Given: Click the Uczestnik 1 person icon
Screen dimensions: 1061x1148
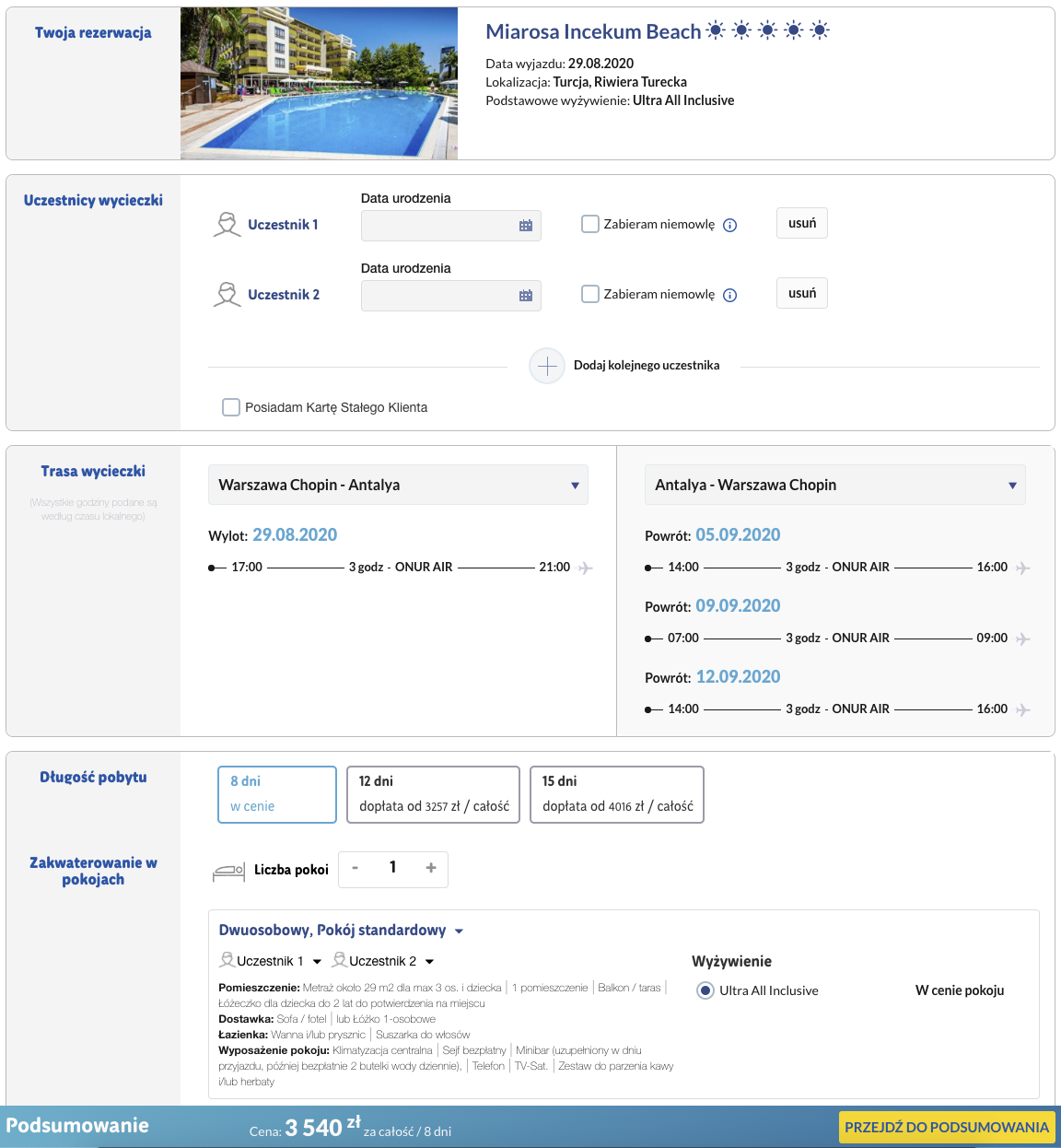Looking at the screenshot, I should click(227, 225).
